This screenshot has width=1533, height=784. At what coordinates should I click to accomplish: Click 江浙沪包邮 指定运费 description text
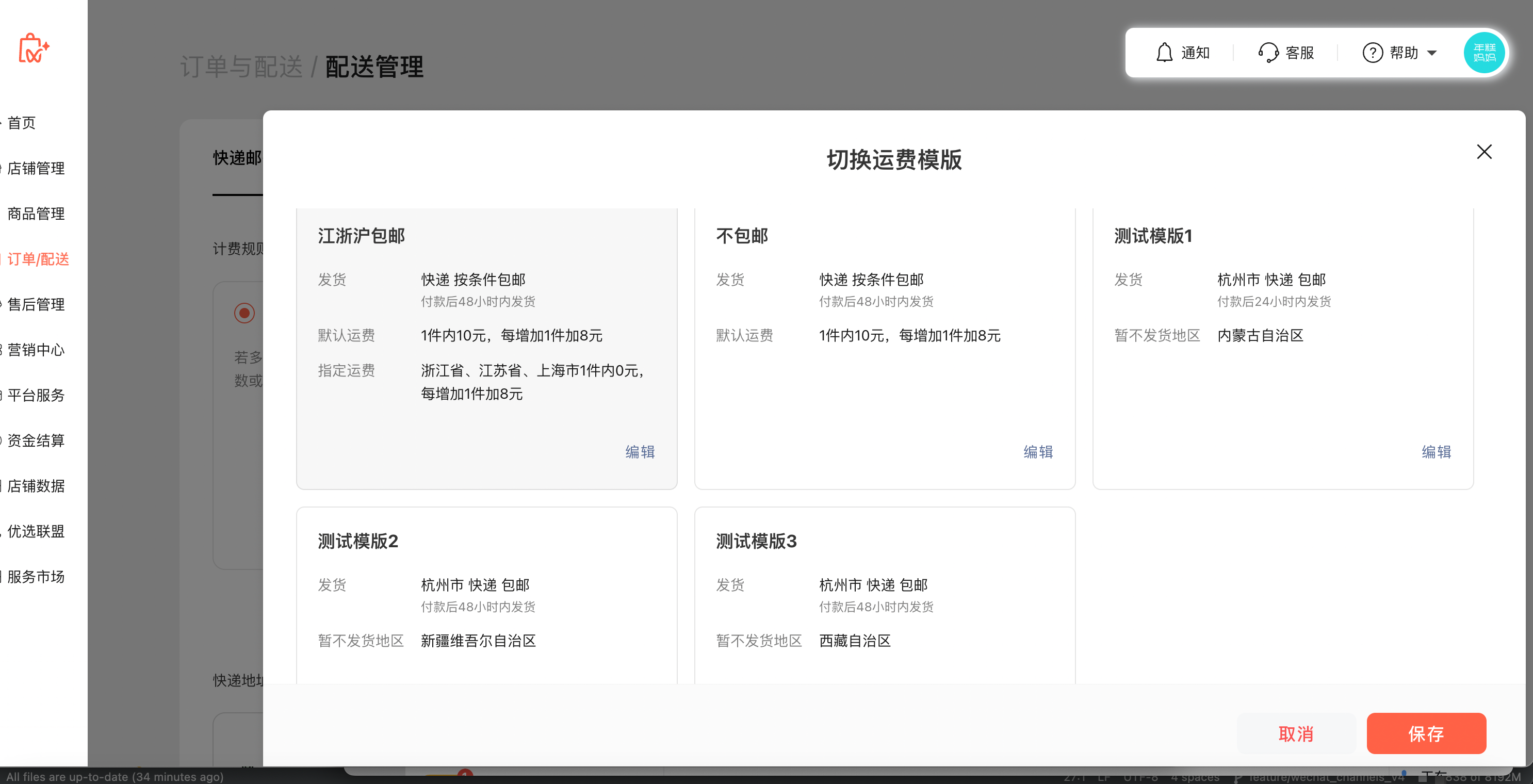click(x=534, y=382)
